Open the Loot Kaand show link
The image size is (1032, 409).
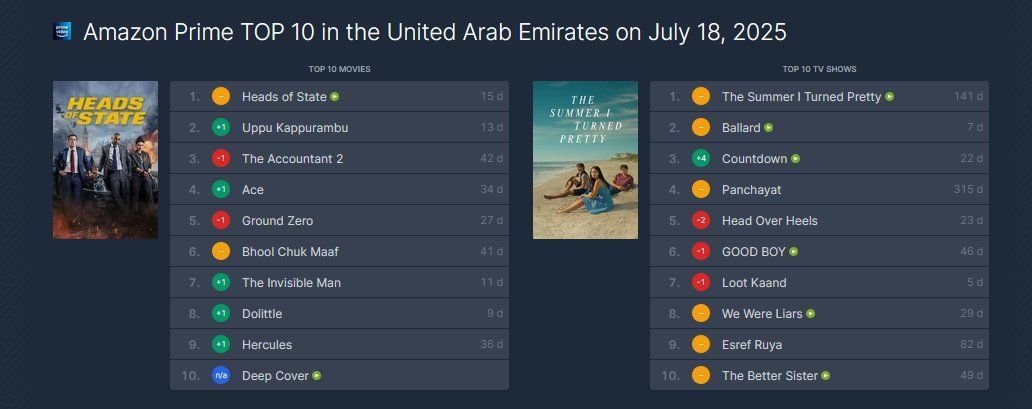pyautogui.click(x=754, y=283)
